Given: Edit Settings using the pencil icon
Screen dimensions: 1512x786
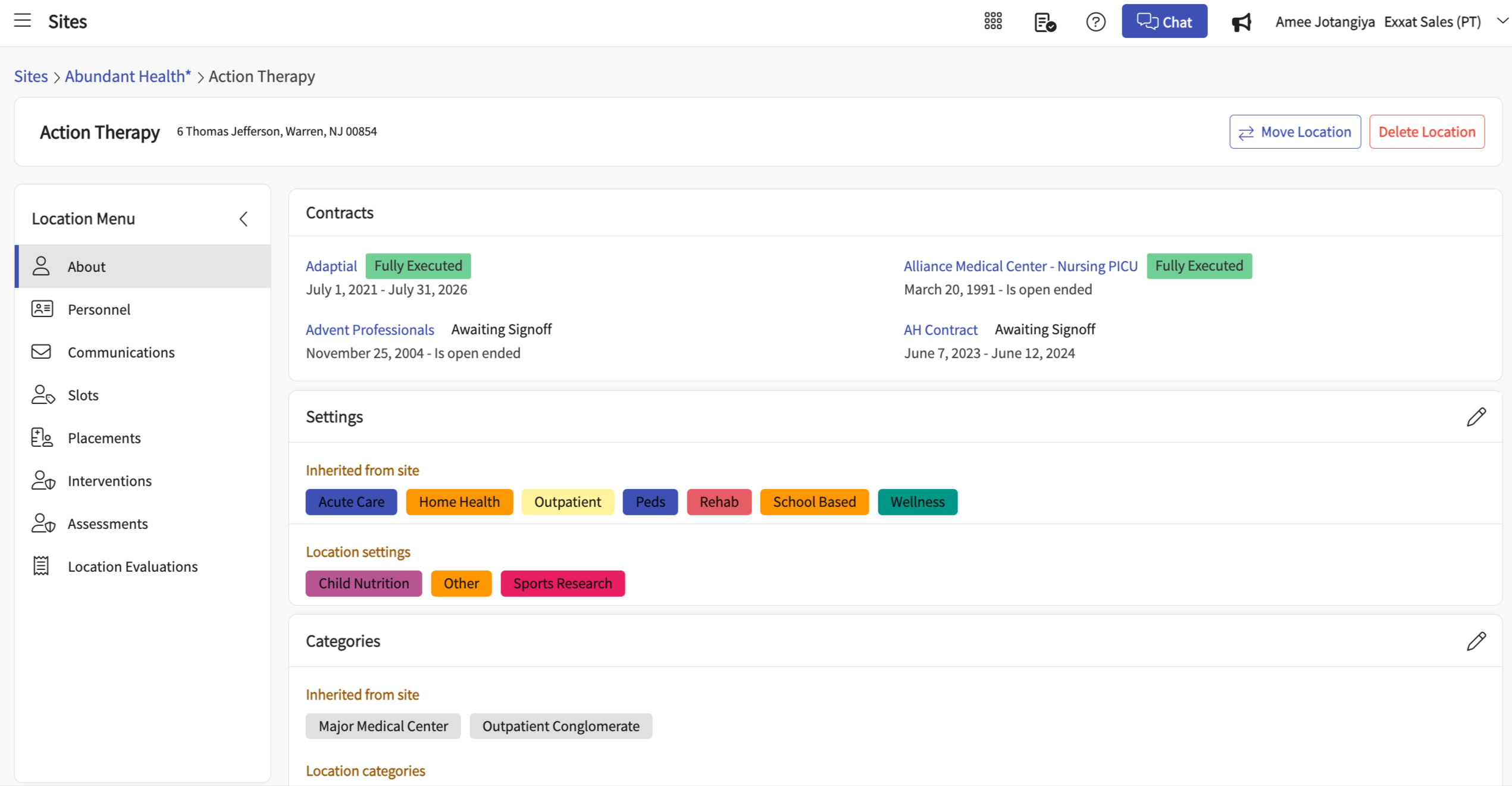Looking at the screenshot, I should coord(1476,417).
